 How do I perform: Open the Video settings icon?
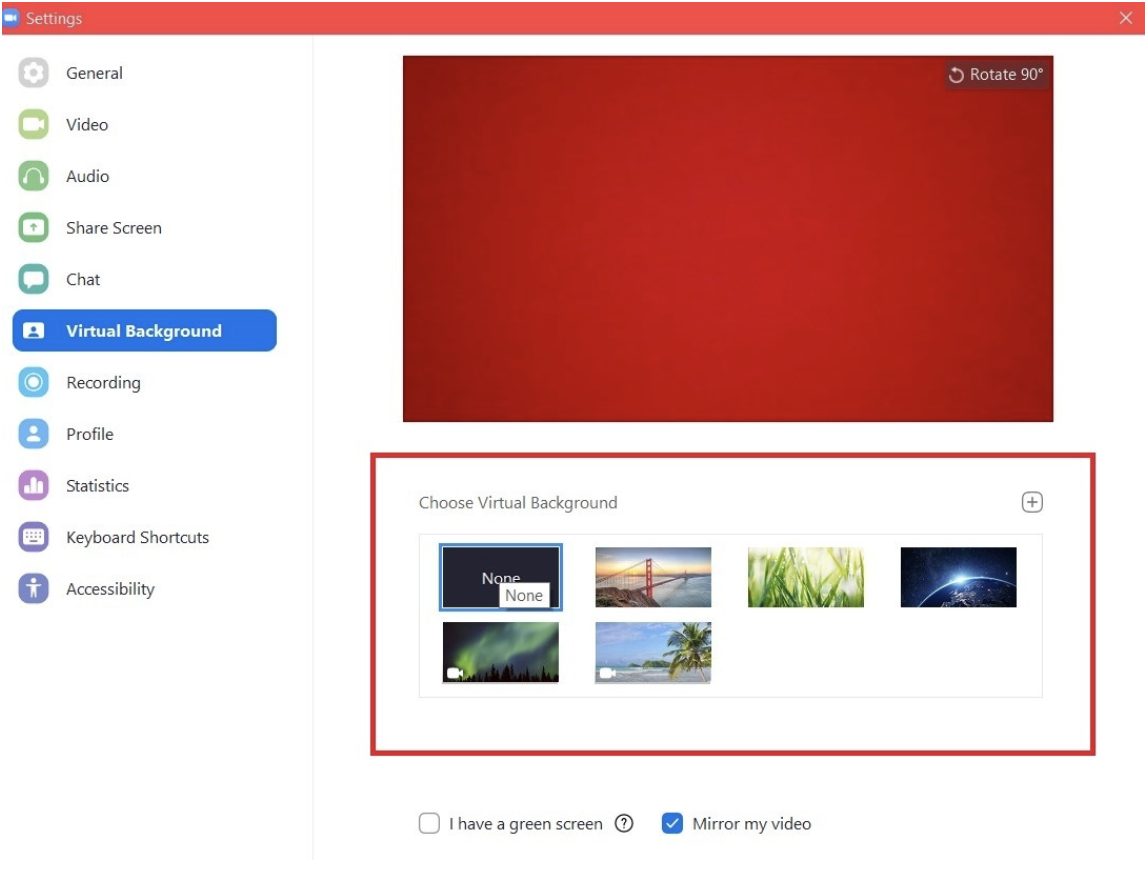point(35,124)
